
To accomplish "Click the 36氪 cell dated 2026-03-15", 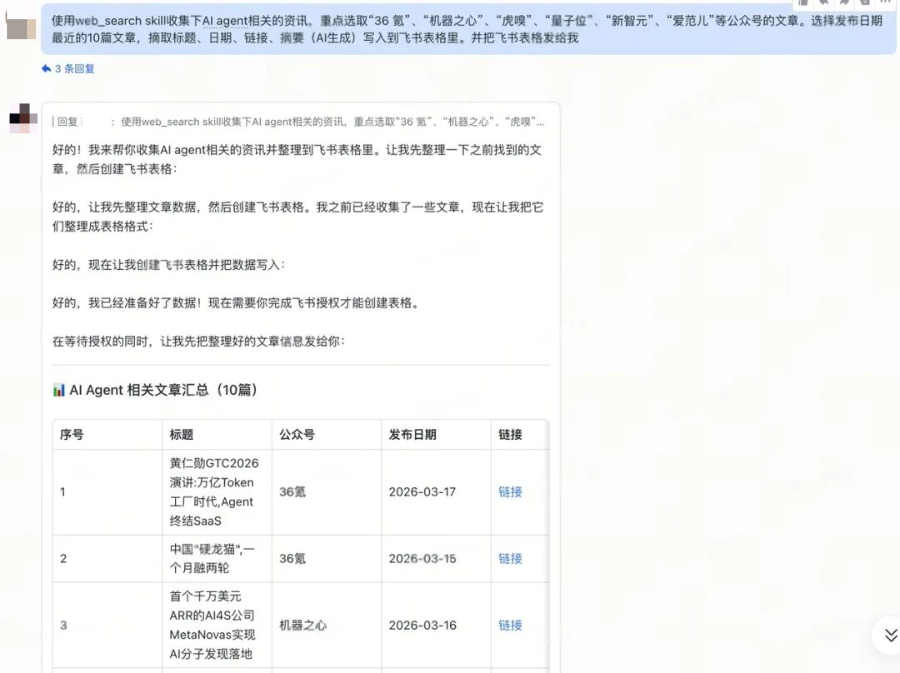I will tap(327, 558).
